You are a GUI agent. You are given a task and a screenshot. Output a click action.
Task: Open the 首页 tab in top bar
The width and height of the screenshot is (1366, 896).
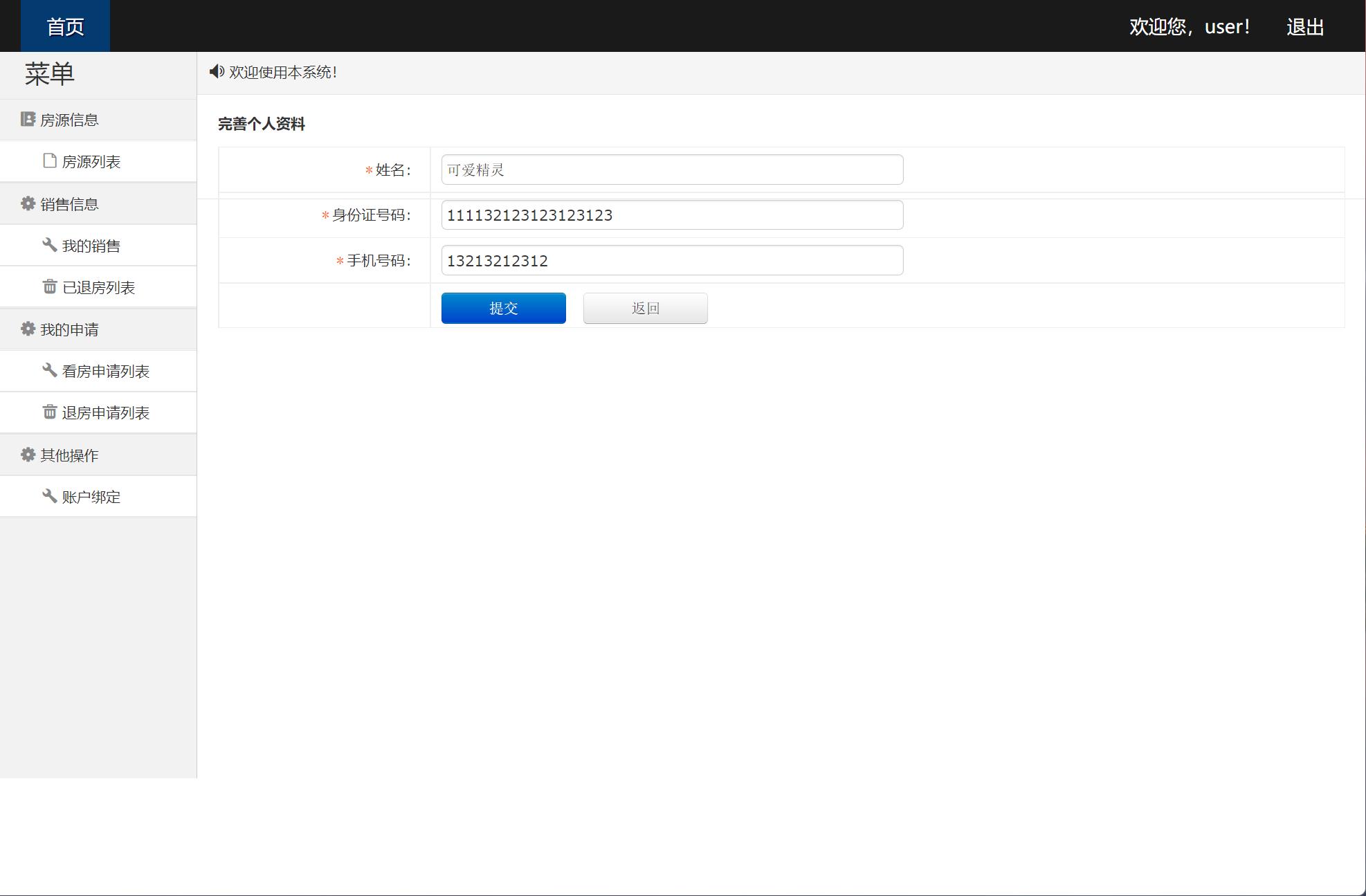pos(65,26)
